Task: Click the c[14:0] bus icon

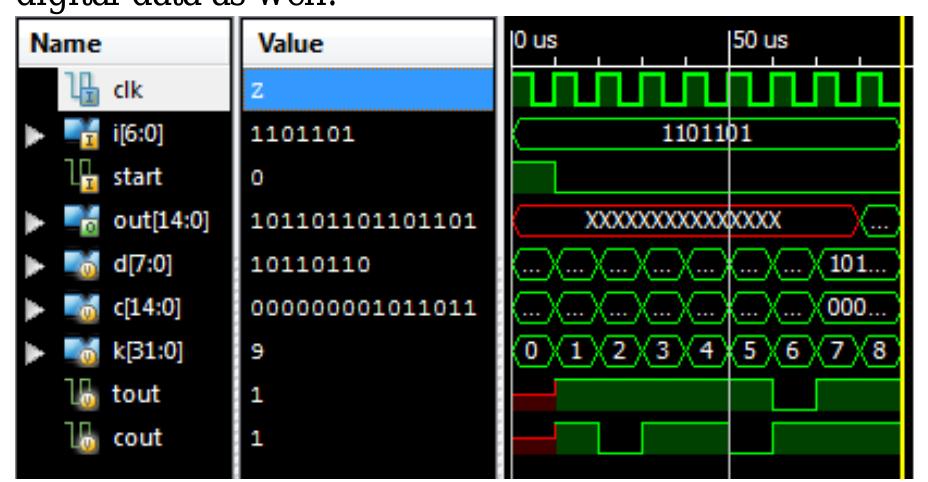Action: [x=82, y=308]
